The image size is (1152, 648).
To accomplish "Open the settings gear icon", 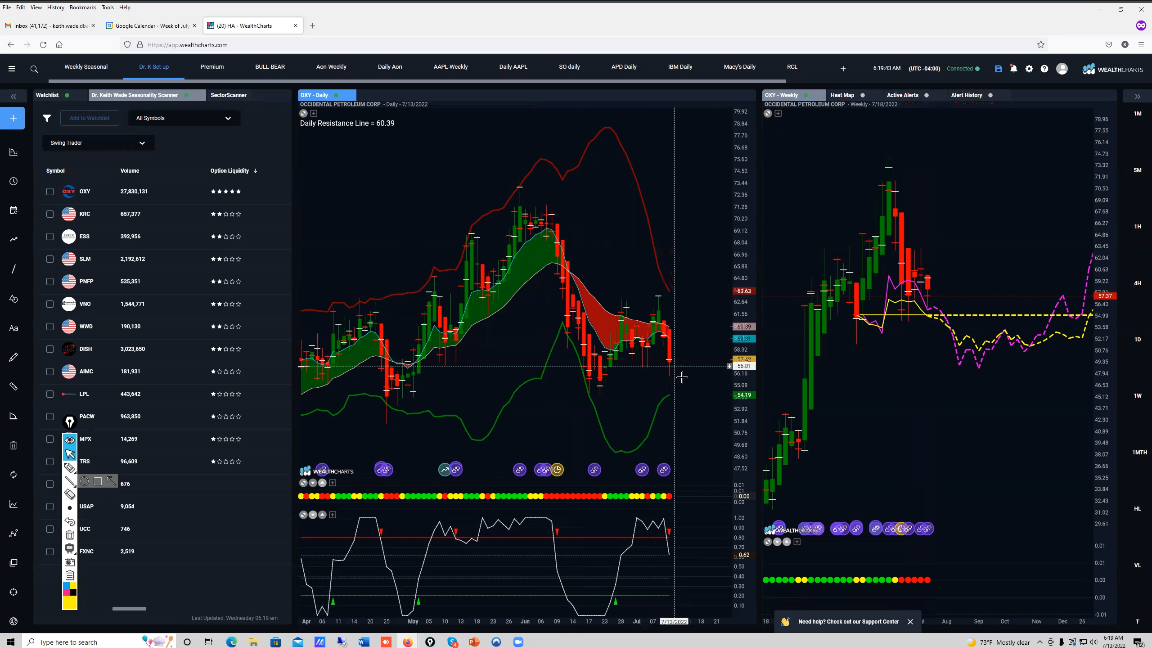I will (x=1029, y=68).
